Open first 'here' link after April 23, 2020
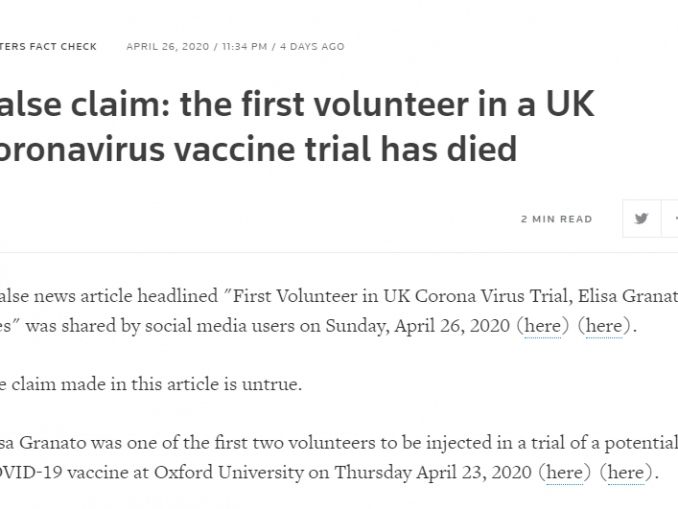This screenshot has width=678, height=509. pyautogui.click(x=565, y=472)
